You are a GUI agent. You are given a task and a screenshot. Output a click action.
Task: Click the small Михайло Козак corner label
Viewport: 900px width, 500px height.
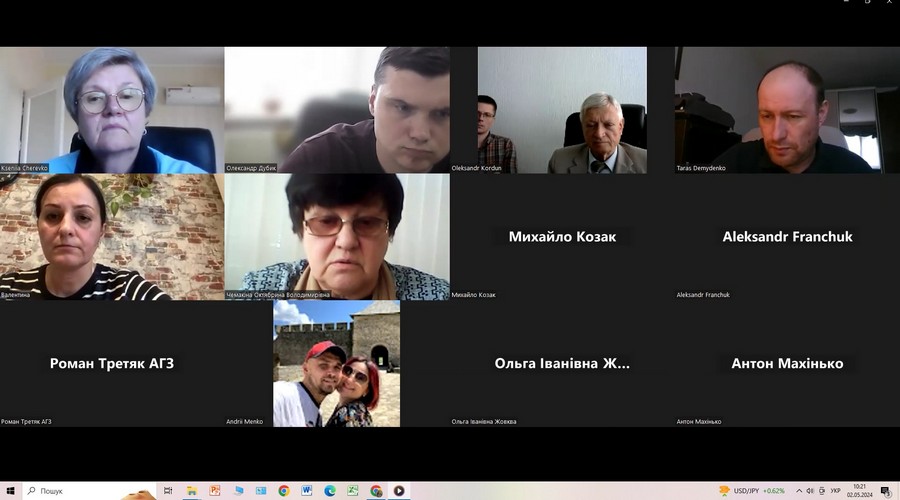coord(474,295)
